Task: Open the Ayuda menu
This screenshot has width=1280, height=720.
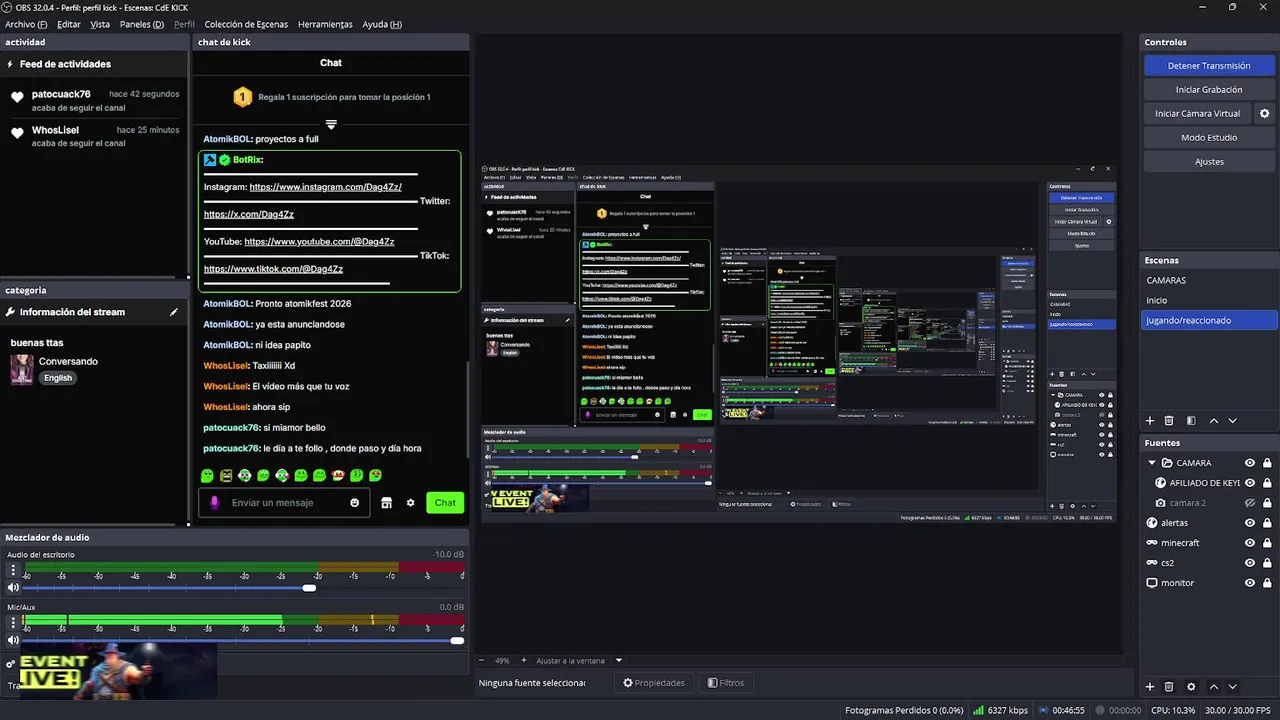Action: click(382, 24)
